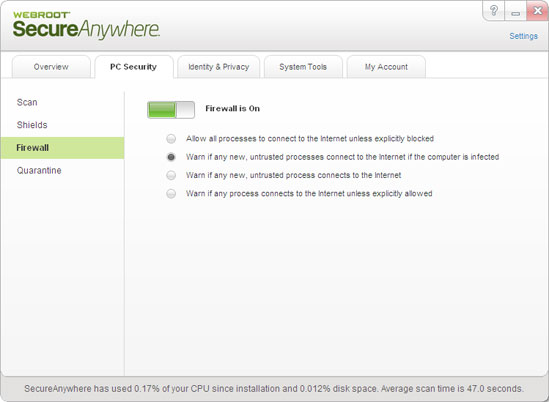Switch to My Account tab
The width and height of the screenshot is (549, 402).
(386, 67)
